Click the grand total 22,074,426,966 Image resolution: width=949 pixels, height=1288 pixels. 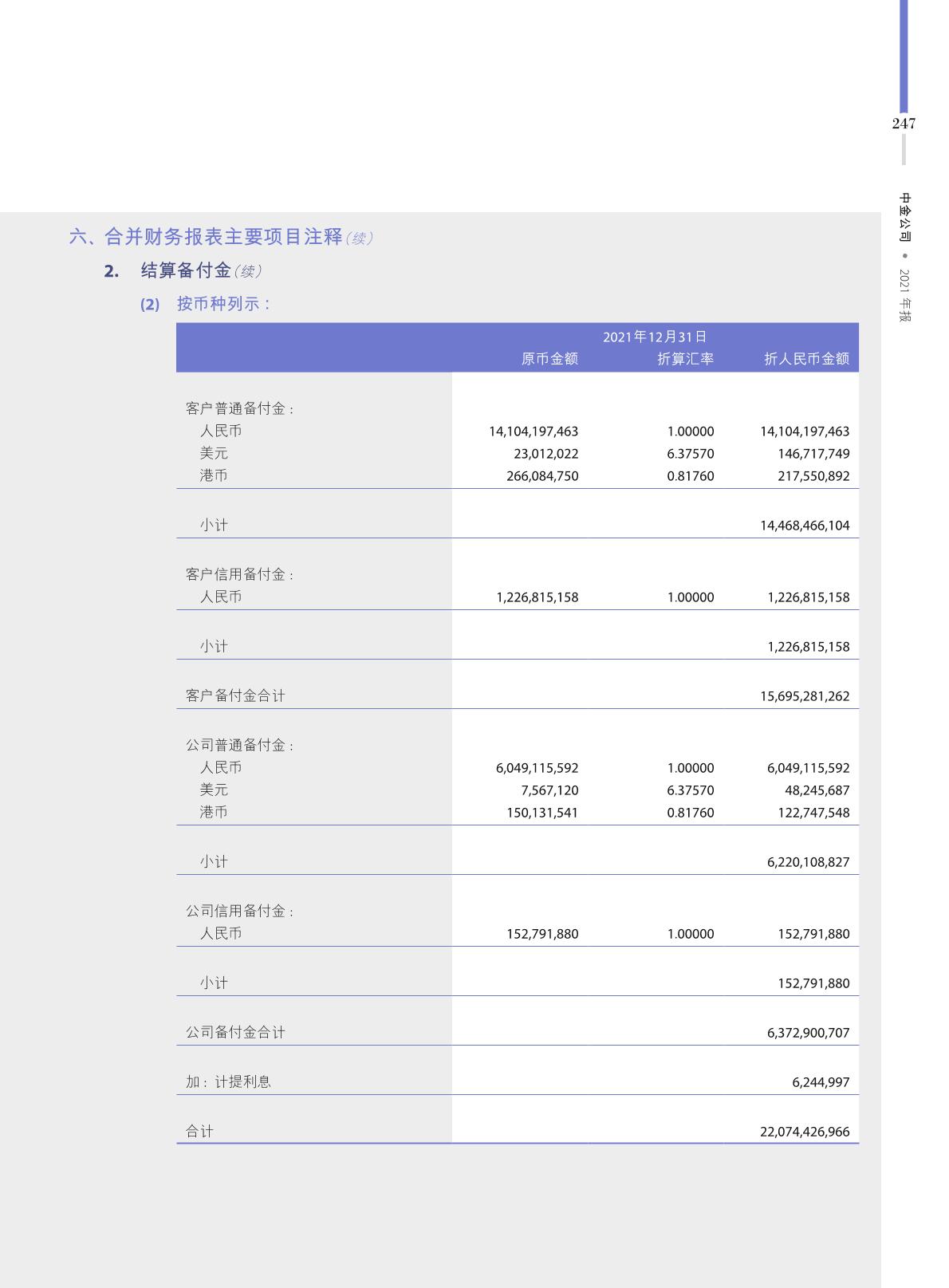point(805,1132)
